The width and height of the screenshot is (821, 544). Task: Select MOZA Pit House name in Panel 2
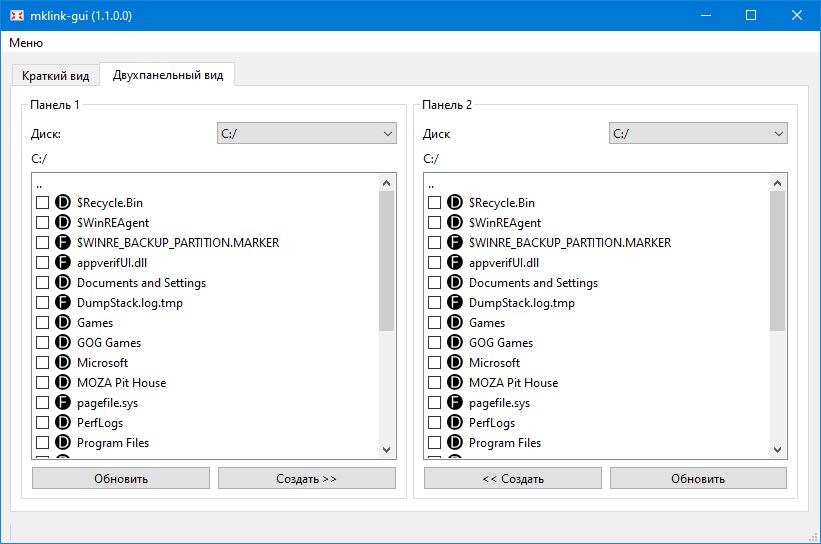(513, 383)
